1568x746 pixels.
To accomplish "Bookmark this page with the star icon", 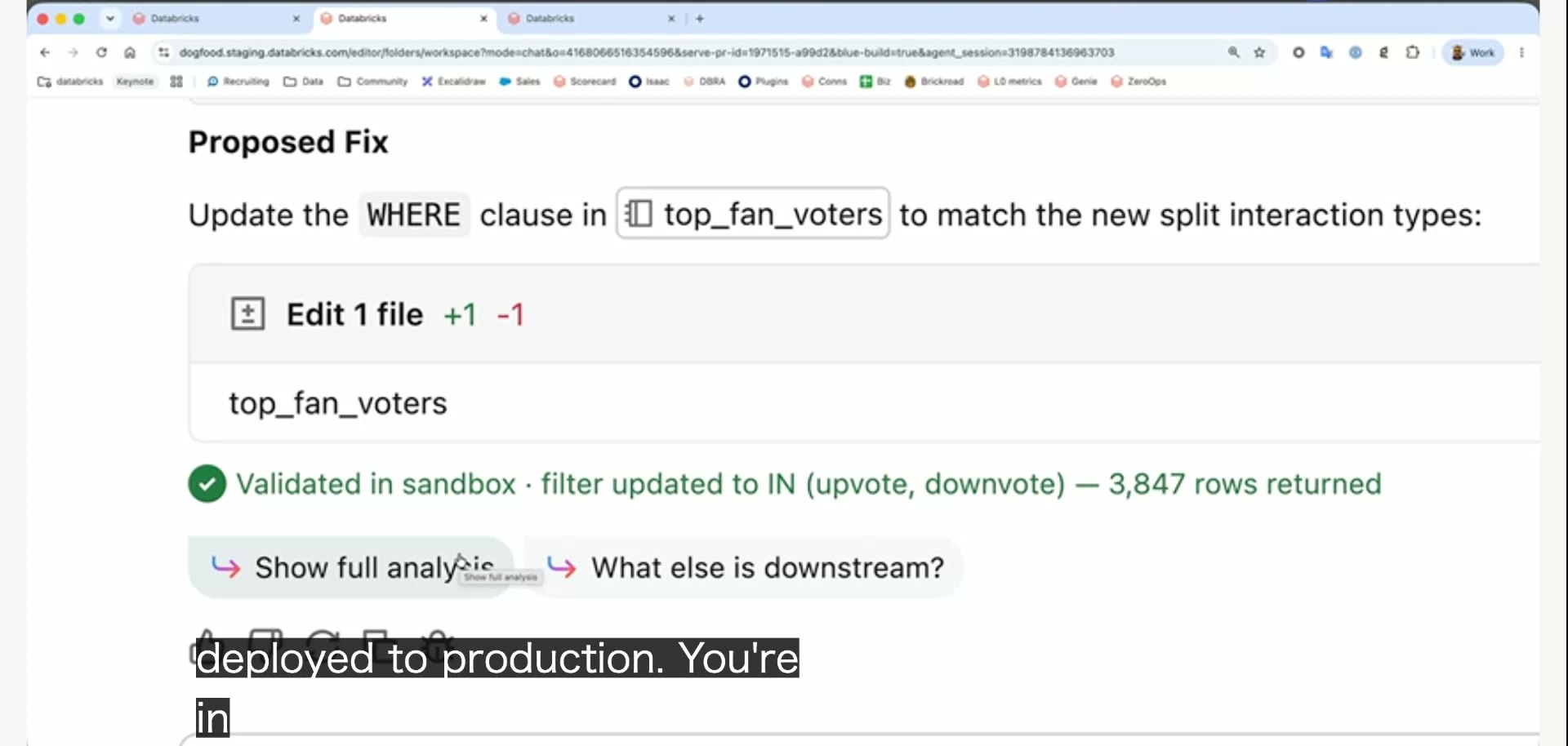I will point(1260,52).
